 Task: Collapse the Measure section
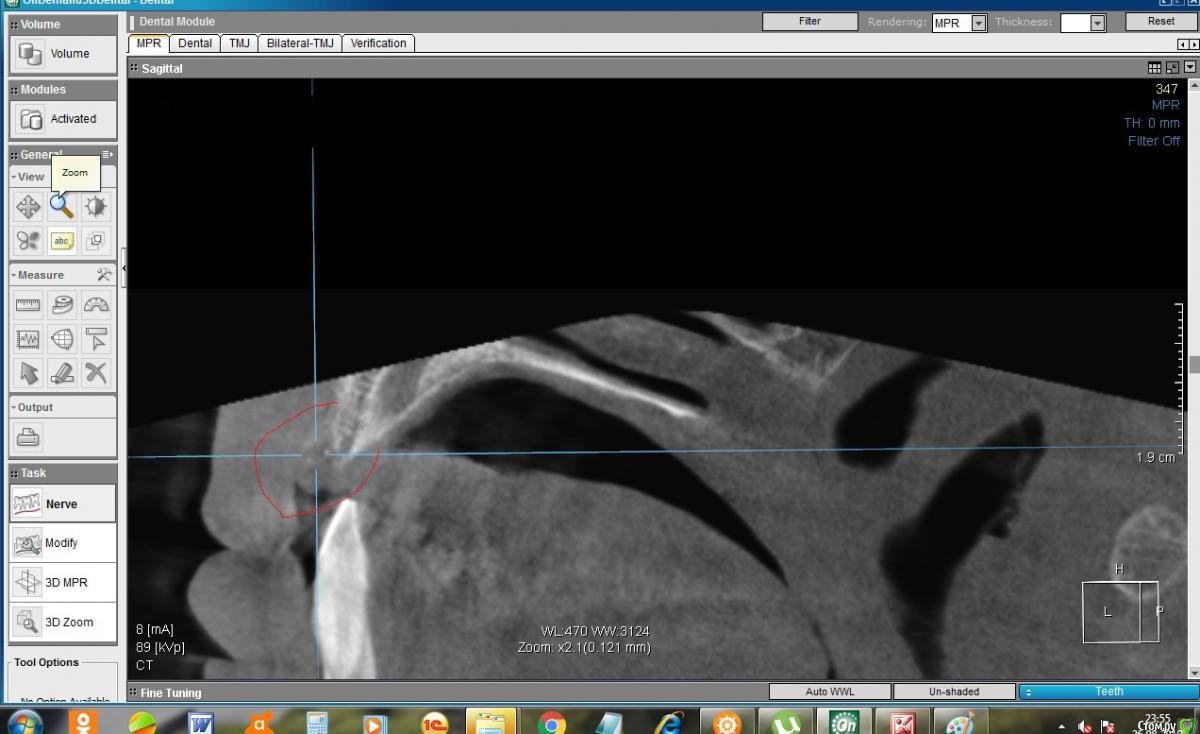pyautogui.click(x=14, y=275)
